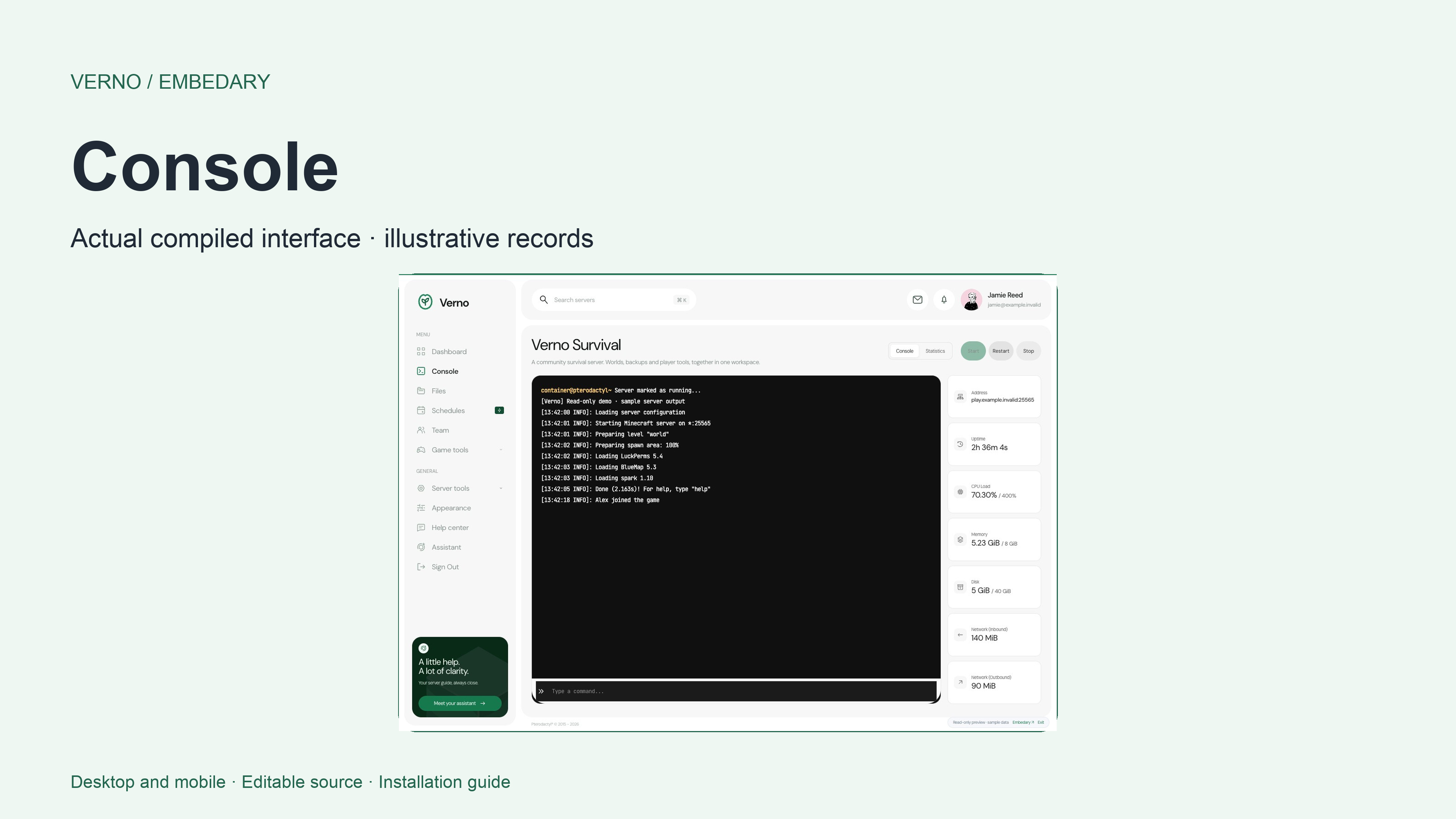Click the Disk value 5 GiB
The width and height of the screenshot is (1456, 819).
[980, 590]
